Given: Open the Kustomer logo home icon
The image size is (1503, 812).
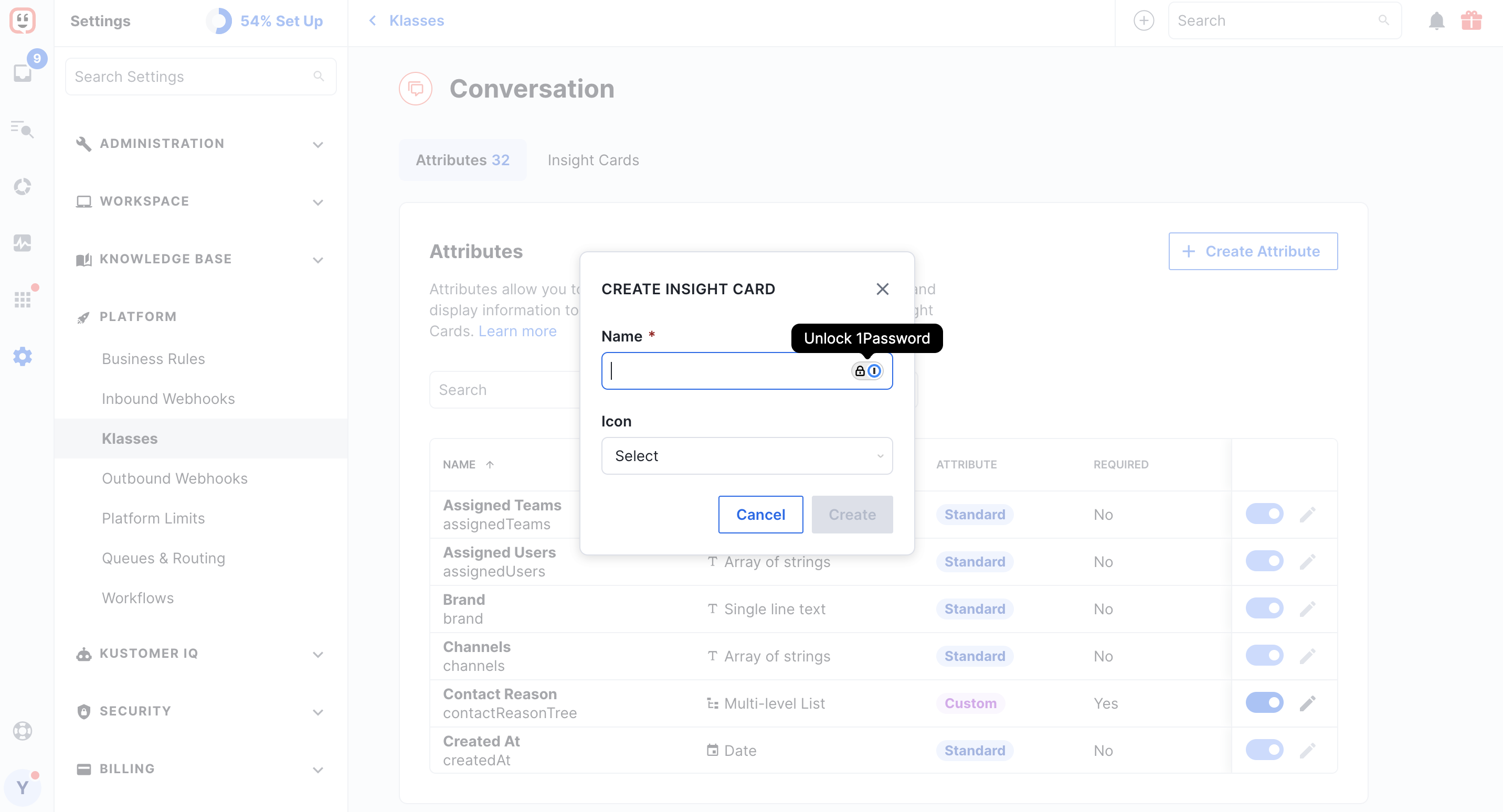Looking at the screenshot, I should pyautogui.click(x=23, y=20).
